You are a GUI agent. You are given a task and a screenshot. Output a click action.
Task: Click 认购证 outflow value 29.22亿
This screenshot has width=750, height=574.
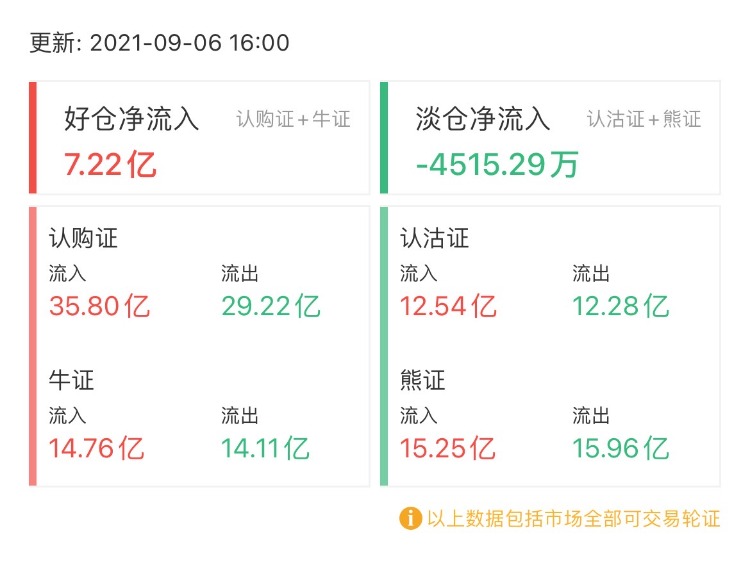pos(271,305)
